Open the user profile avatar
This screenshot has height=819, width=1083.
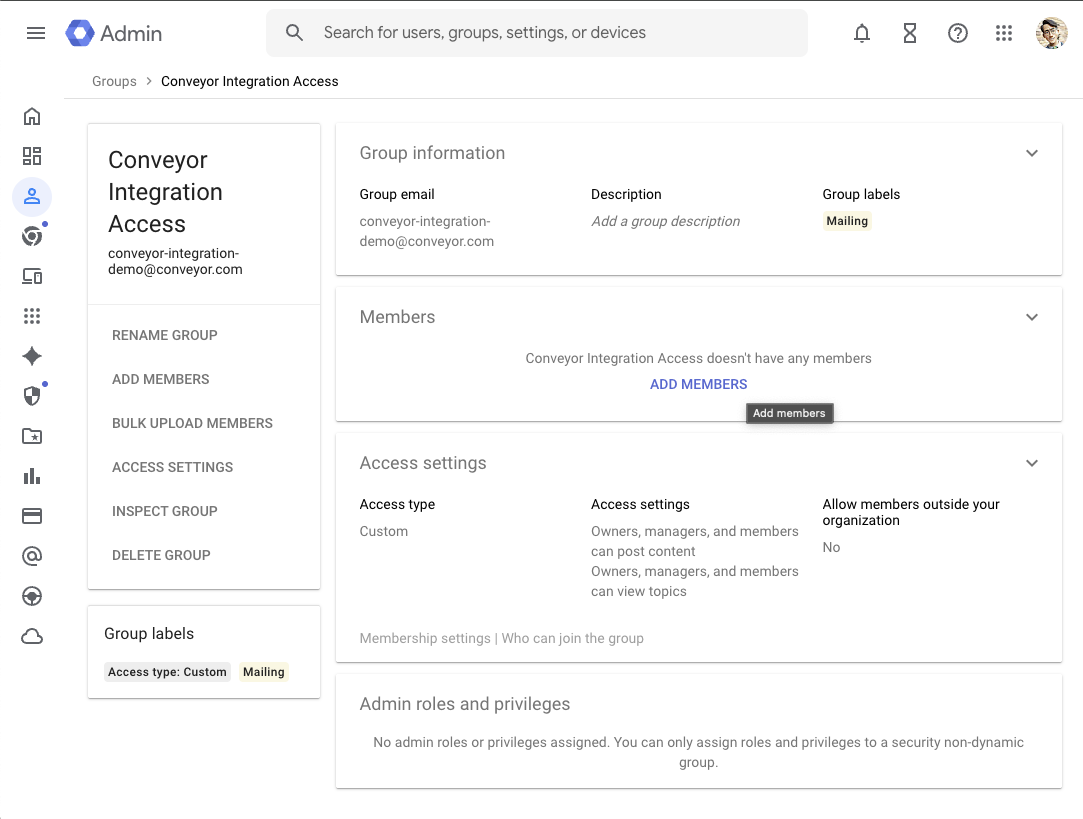tap(1052, 33)
